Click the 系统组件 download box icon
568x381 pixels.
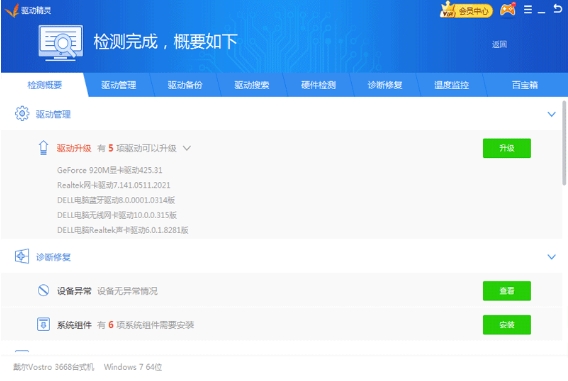tap(43, 325)
